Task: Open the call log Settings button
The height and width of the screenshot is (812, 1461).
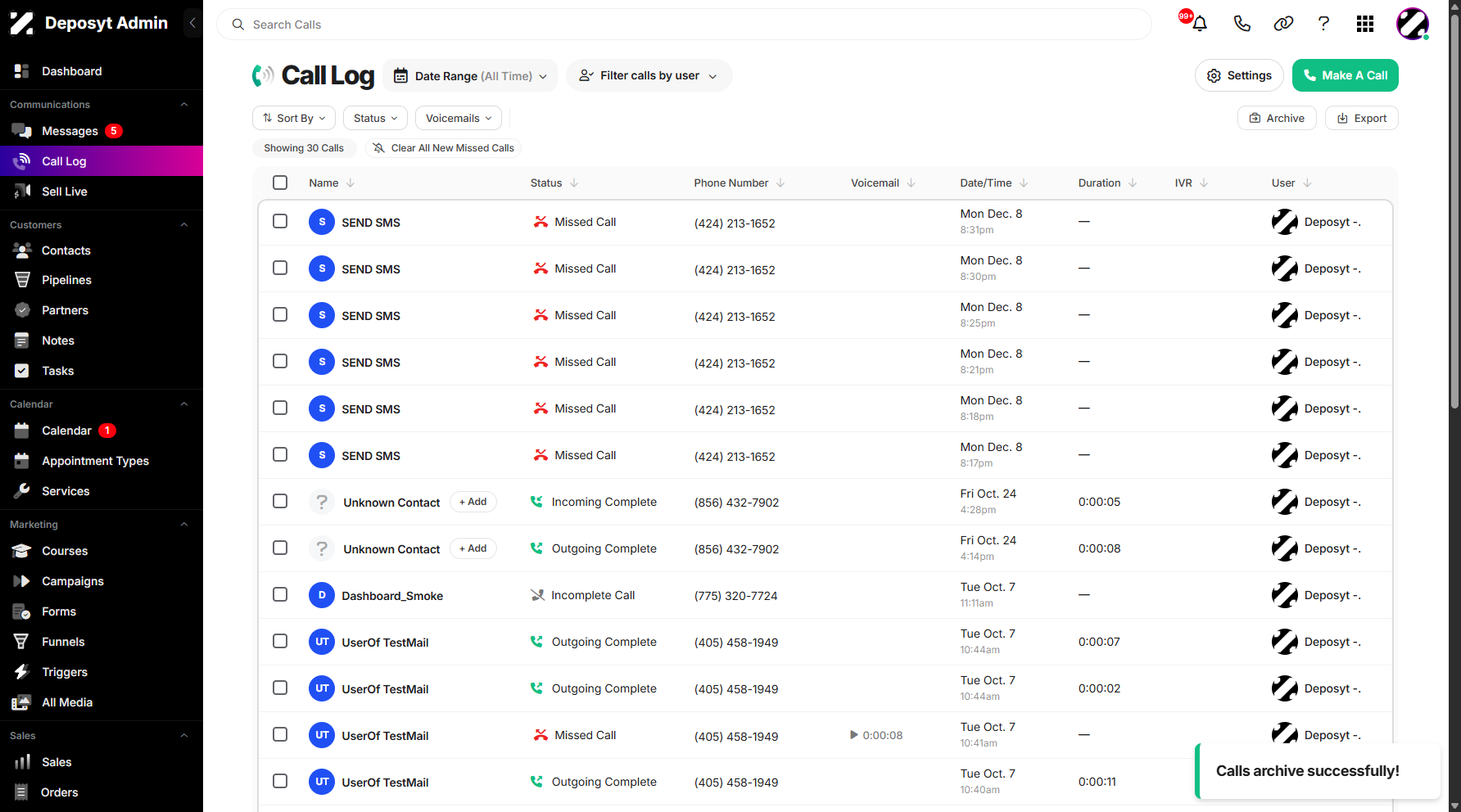Action: click(x=1239, y=75)
